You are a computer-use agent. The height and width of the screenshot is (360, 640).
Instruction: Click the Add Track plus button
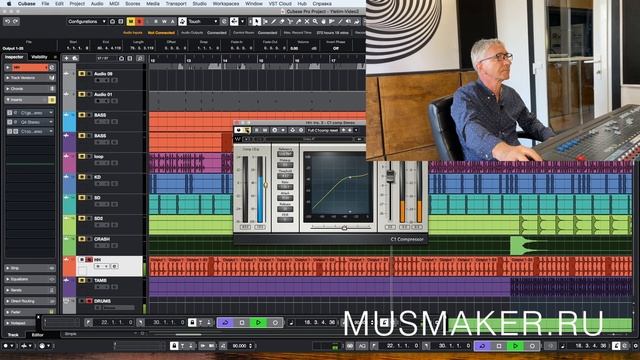[66, 58]
